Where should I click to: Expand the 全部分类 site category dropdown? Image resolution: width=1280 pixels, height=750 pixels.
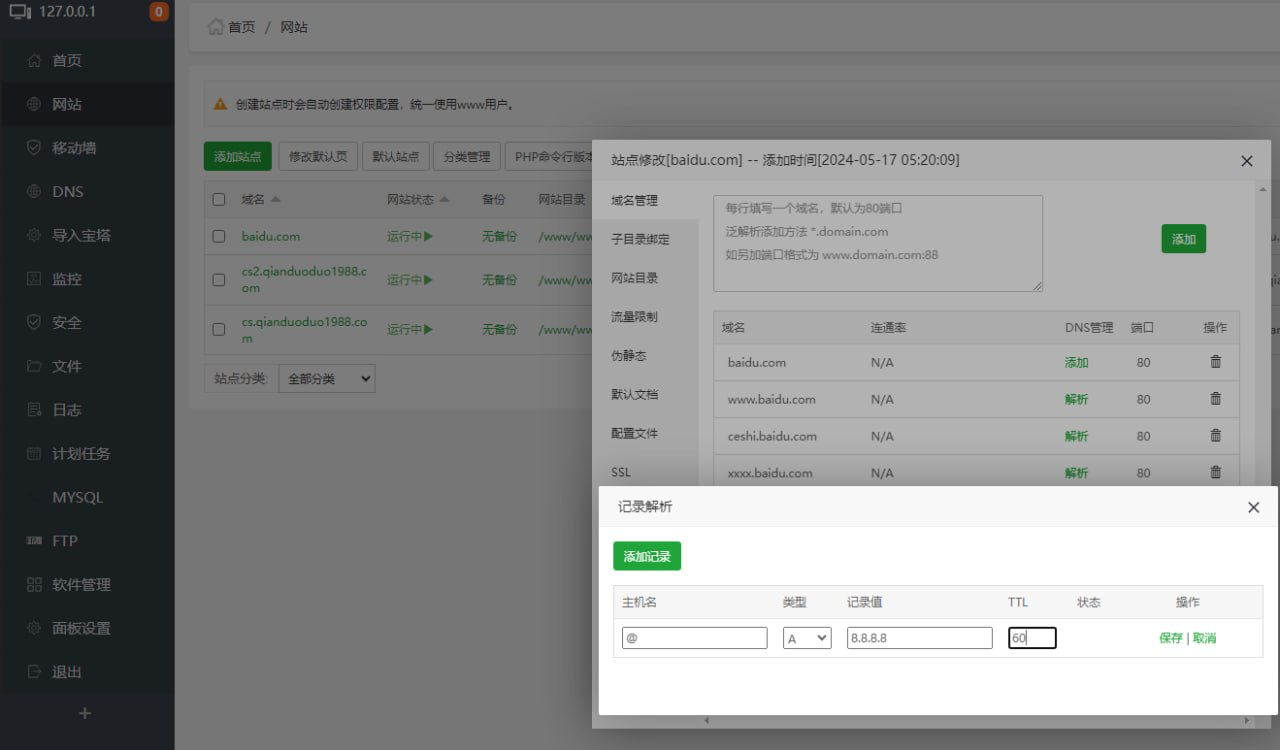(x=326, y=379)
